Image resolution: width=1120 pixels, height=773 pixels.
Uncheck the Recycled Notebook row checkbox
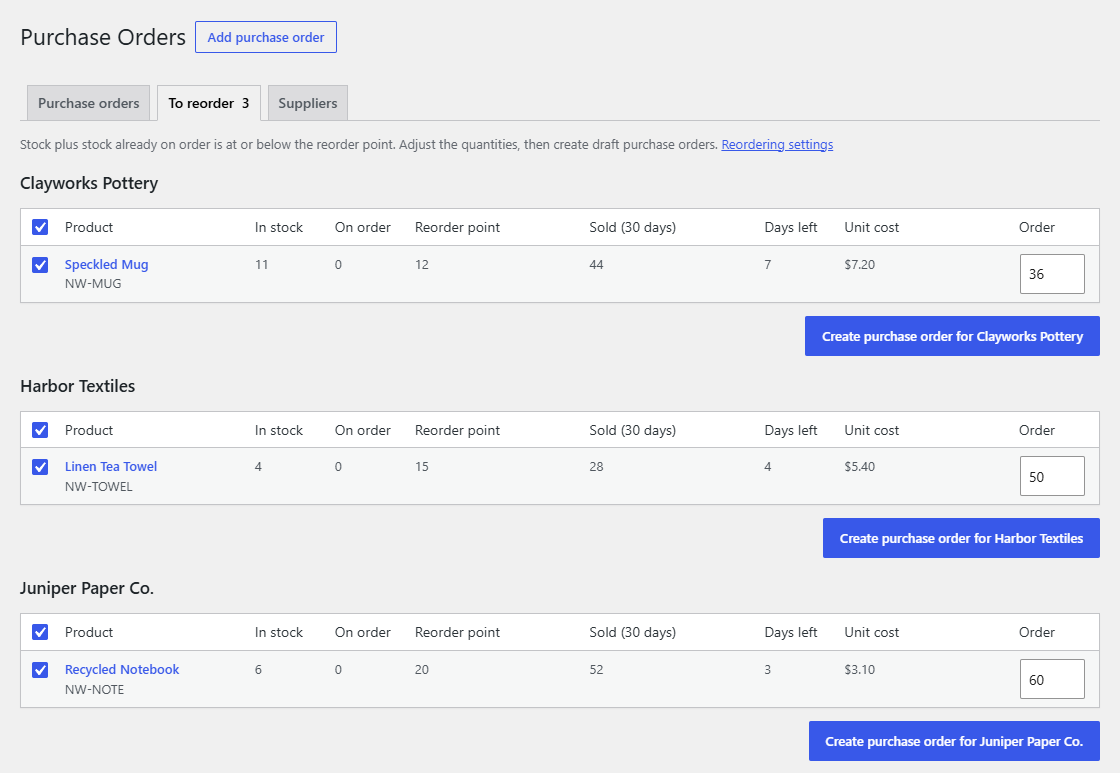point(40,670)
